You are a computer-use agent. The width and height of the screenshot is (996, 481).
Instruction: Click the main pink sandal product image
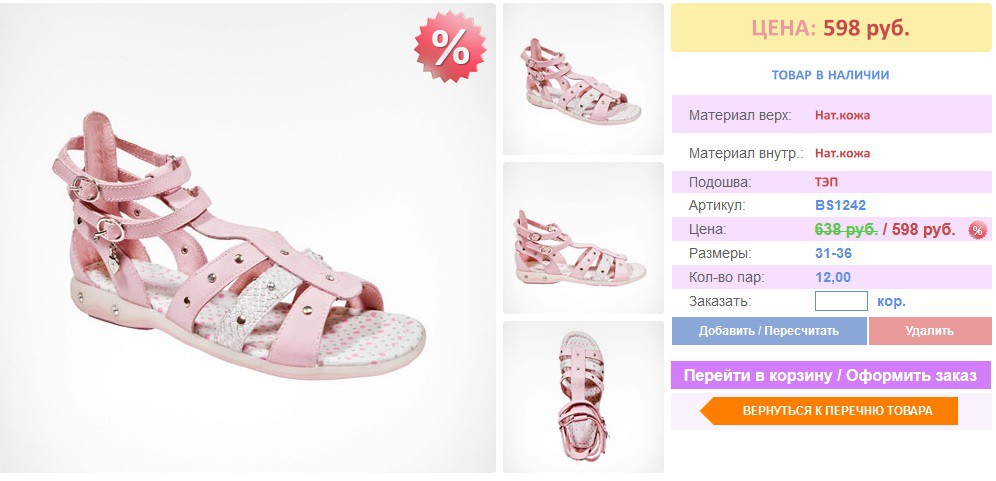coord(248,238)
